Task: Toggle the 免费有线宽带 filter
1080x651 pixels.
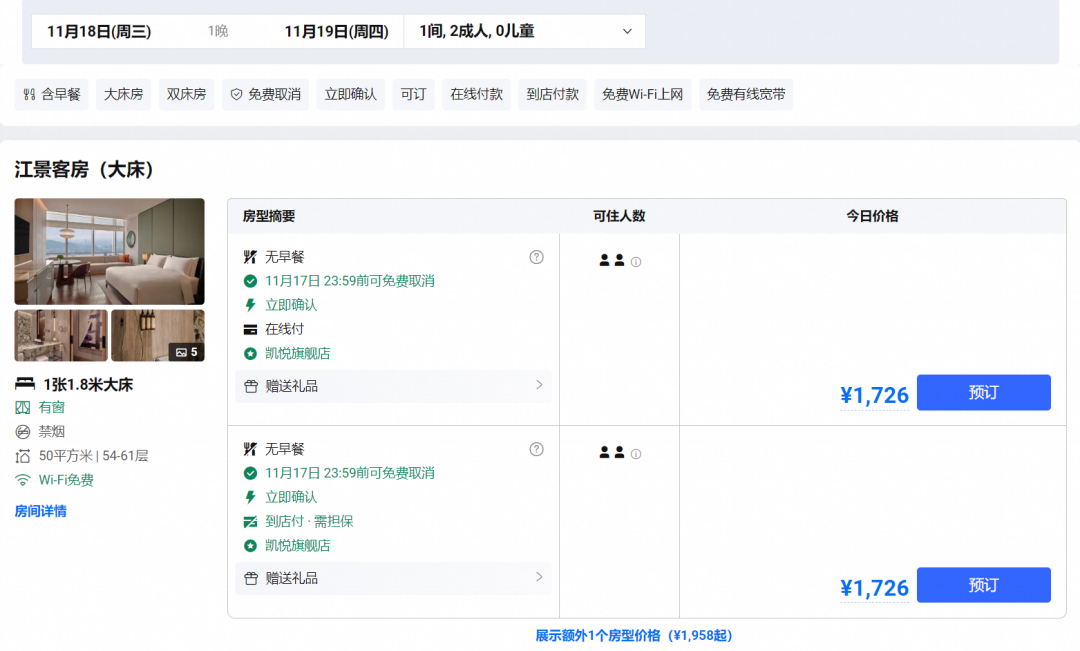Action: pos(746,94)
